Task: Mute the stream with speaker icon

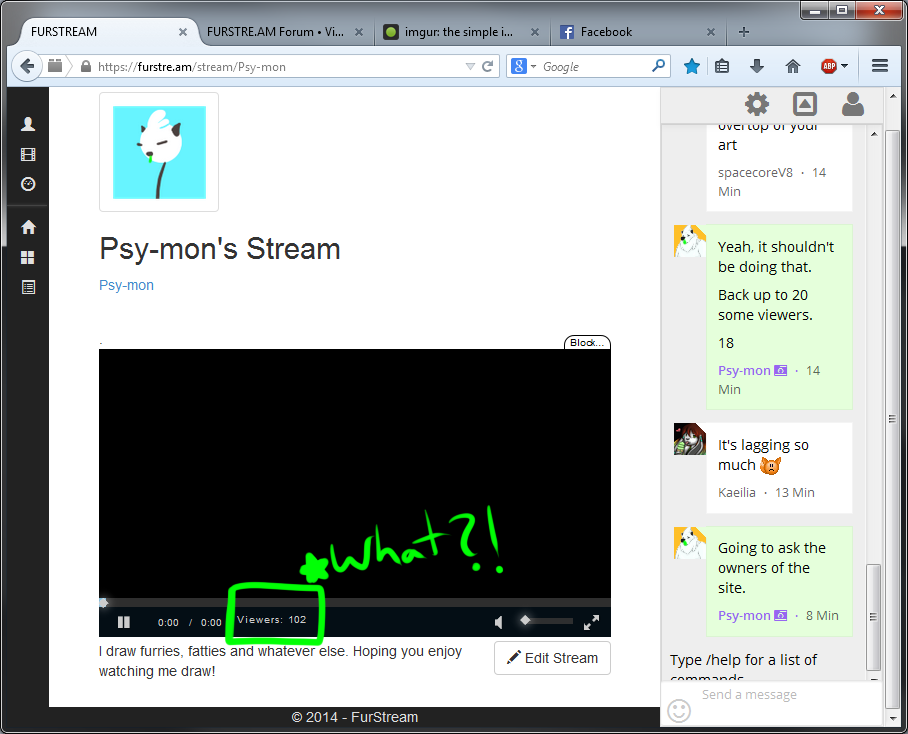Action: point(499,622)
